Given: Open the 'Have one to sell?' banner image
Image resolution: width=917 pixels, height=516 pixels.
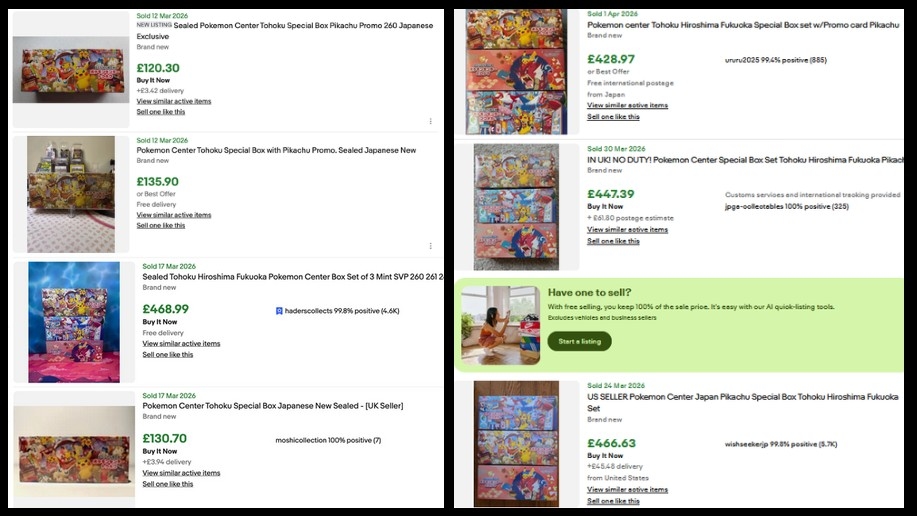Looking at the screenshot, I should pyautogui.click(x=501, y=325).
